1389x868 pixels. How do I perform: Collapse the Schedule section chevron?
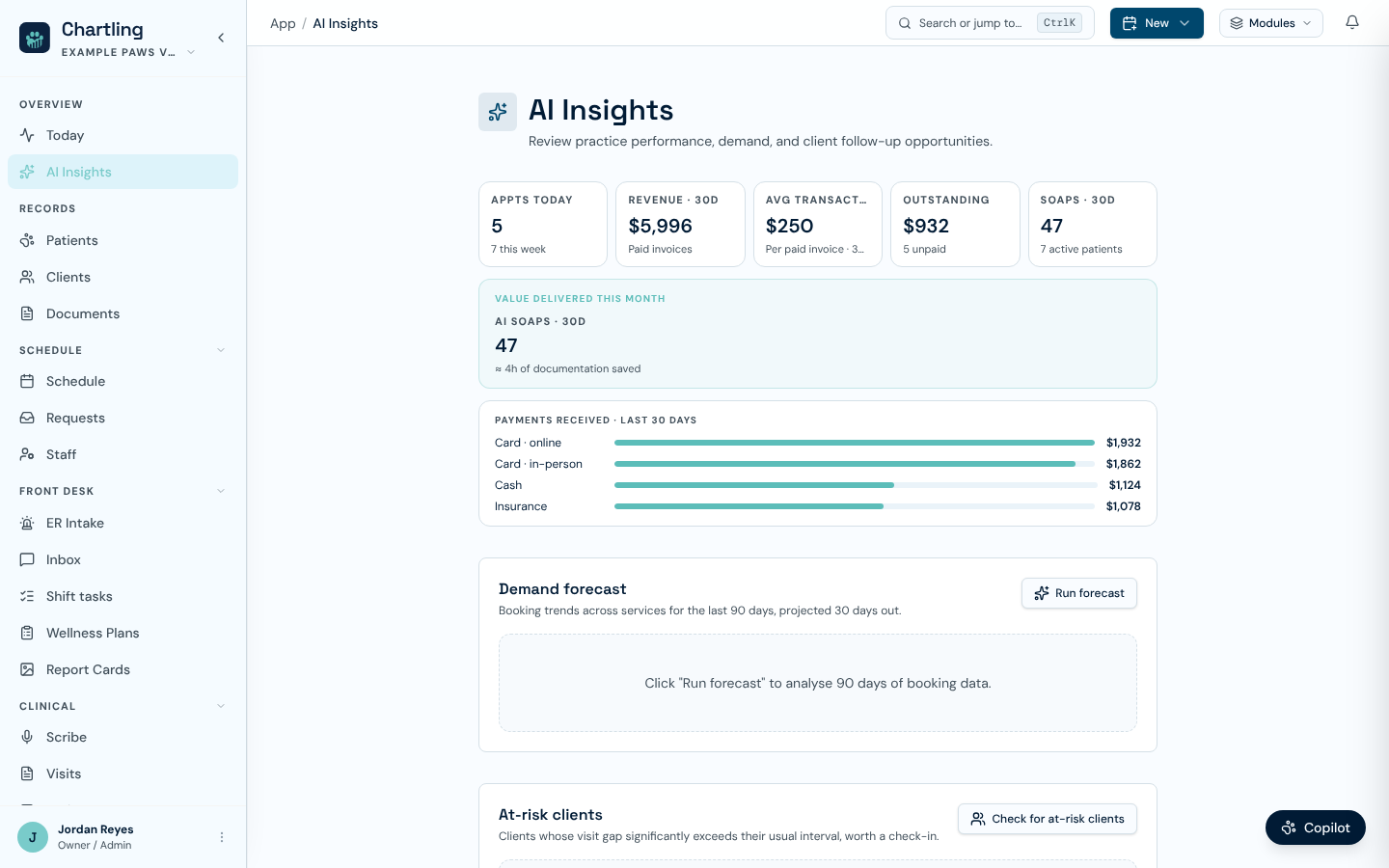pos(221,350)
